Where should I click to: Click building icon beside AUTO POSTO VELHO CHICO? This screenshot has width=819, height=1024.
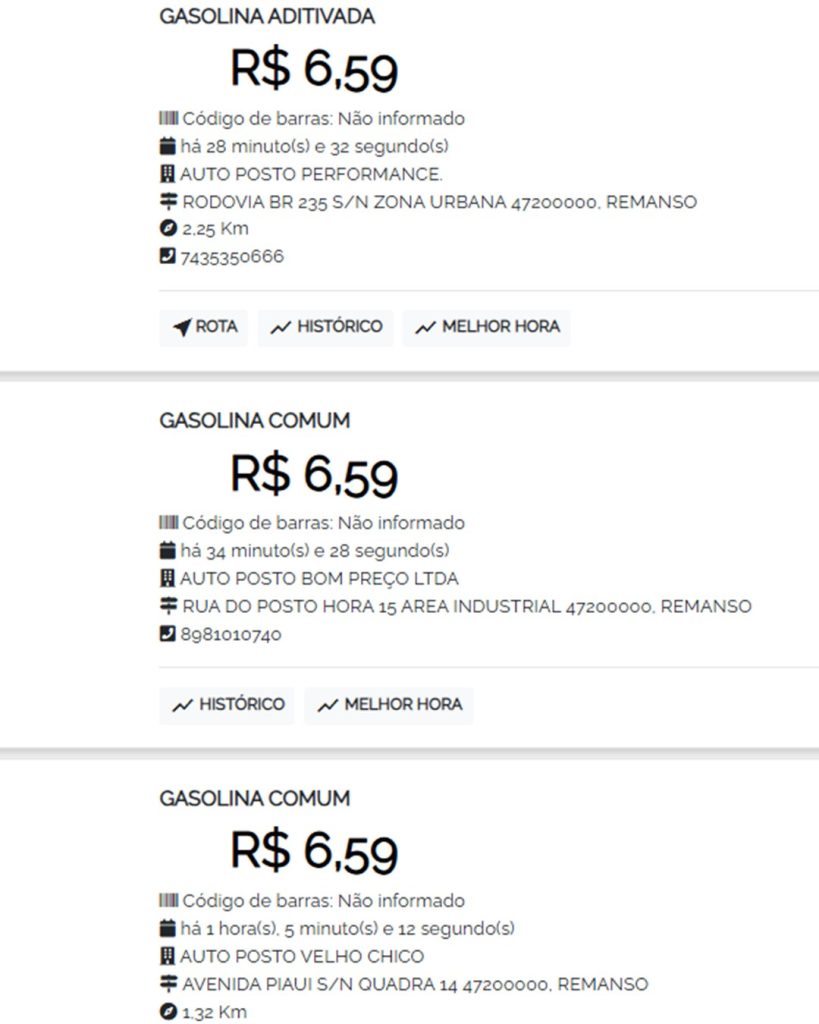(168, 956)
